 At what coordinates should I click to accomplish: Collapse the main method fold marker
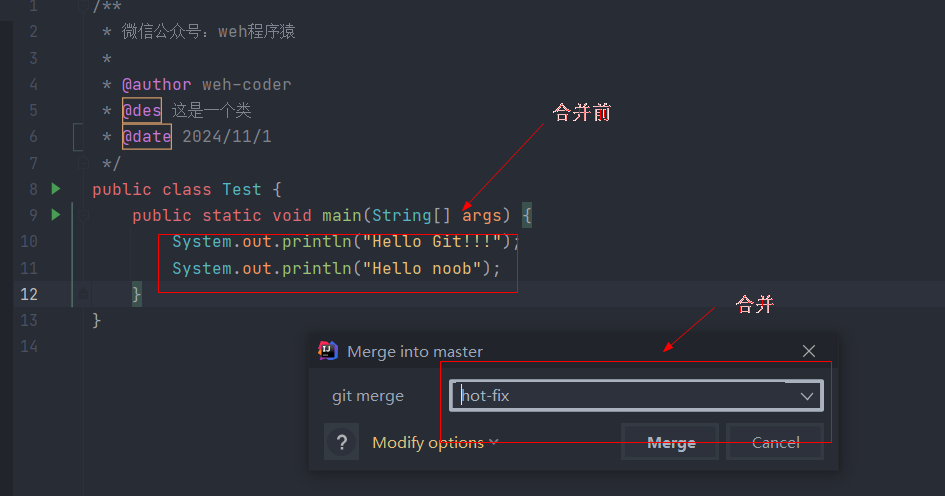coord(83,215)
